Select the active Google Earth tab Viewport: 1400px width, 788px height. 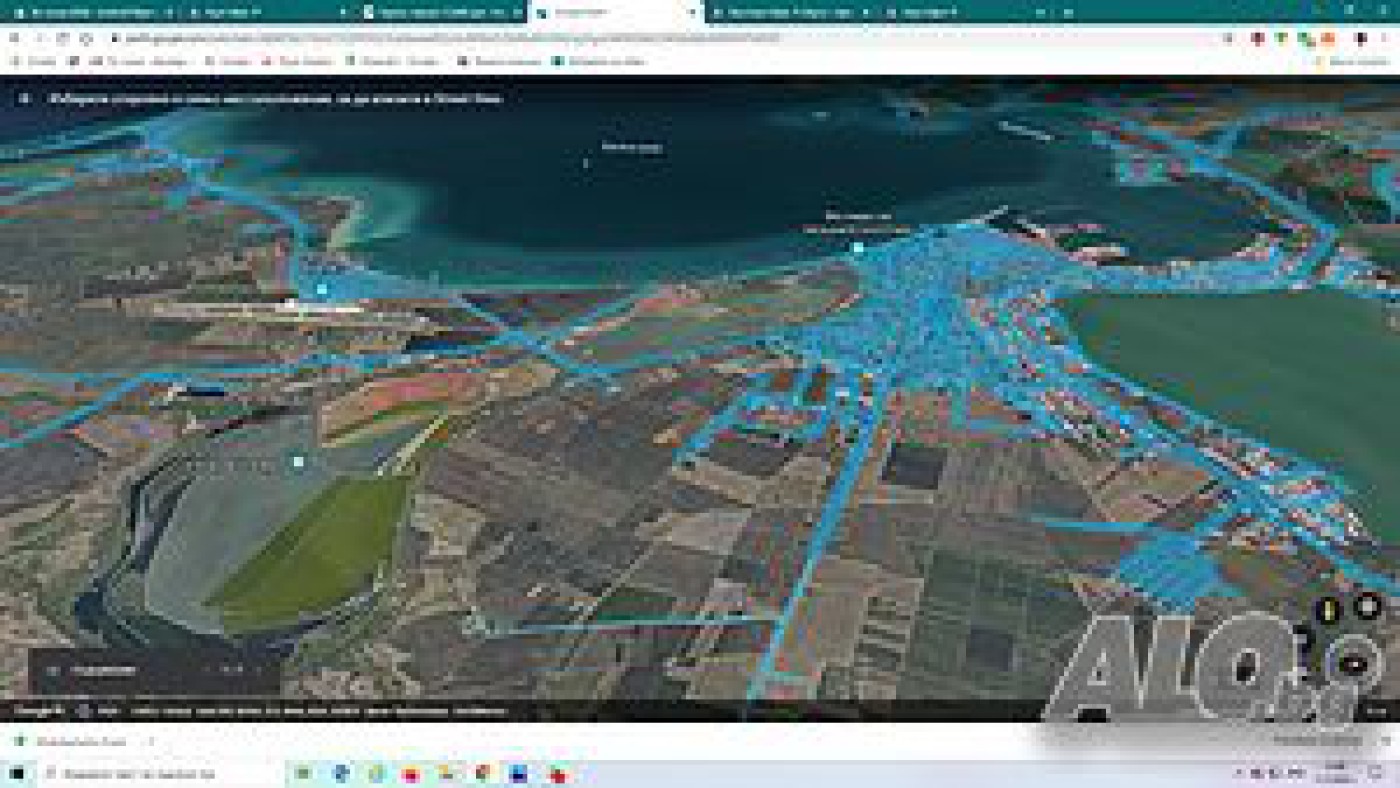[x=610, y=13]
